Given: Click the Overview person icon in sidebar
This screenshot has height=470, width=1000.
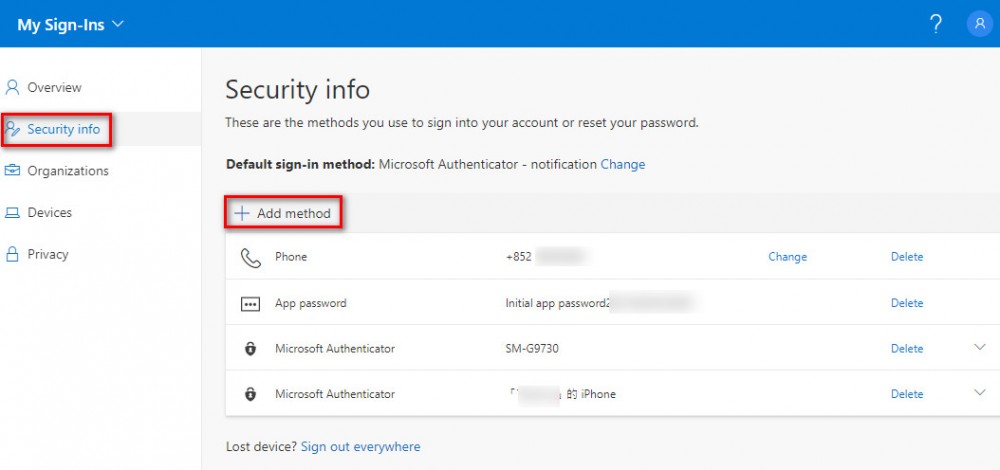Looking at the screenshot, I should 12,87.
